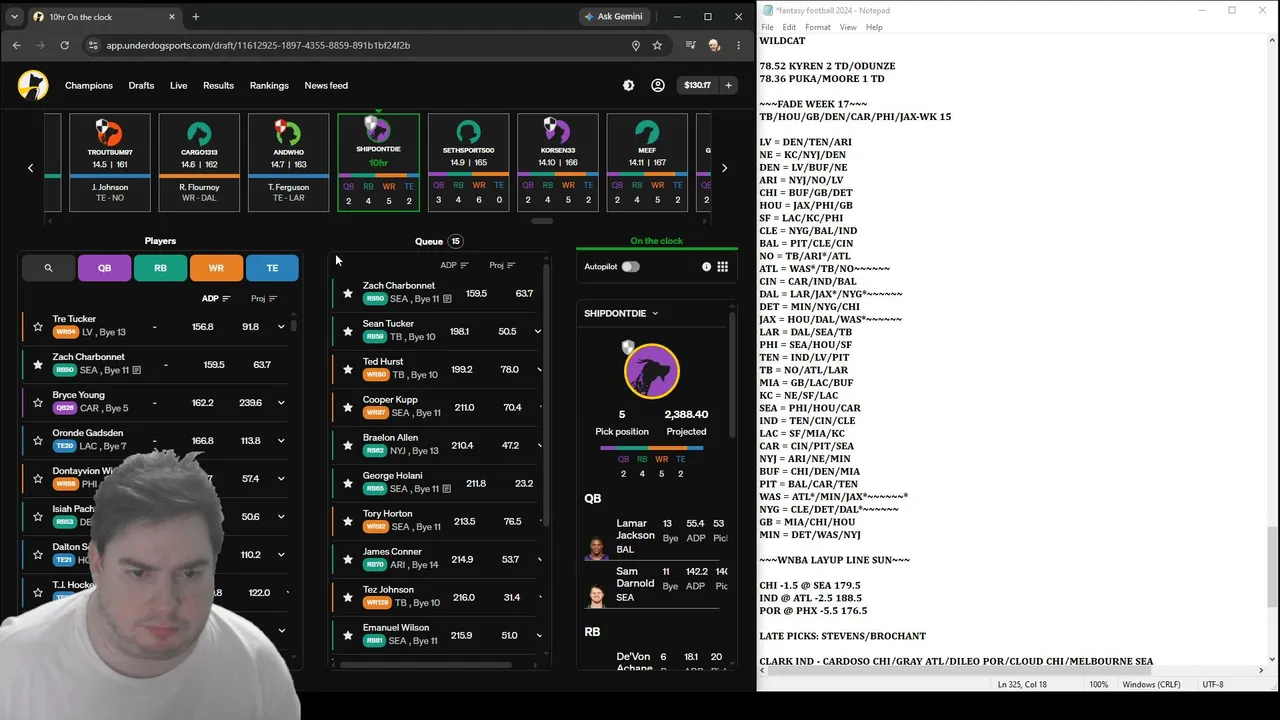1280x720 pixels.
Task: Toggle the Autopilot switch
Action: click(x=630, y=267)
